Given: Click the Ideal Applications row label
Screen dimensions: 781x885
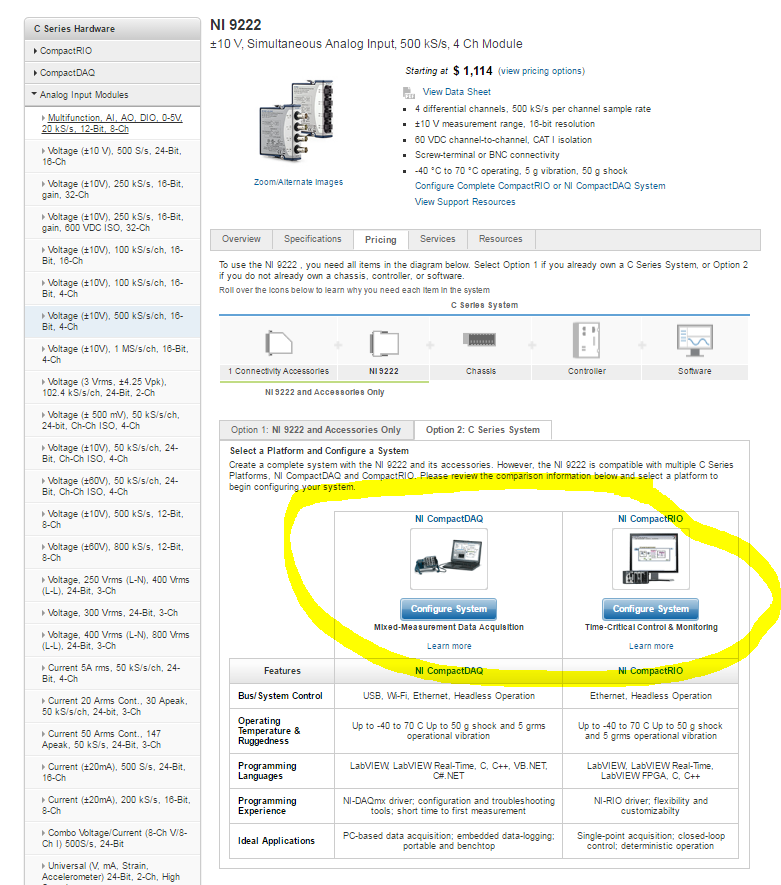Looking at the screenshot, I should coord(277,841).
